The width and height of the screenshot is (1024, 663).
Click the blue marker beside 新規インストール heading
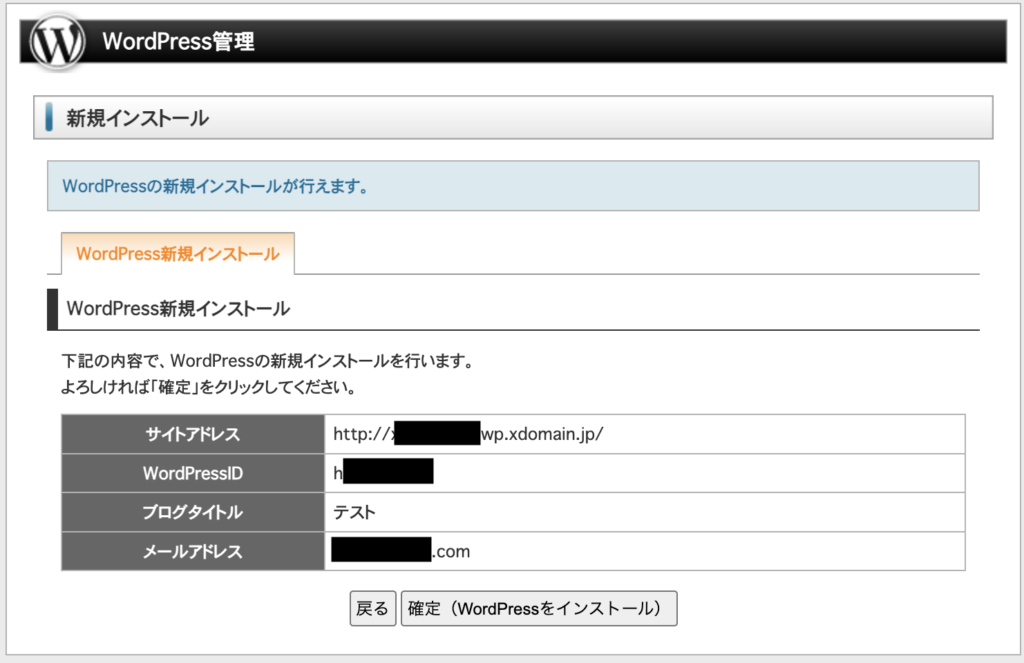click(x=49, y=118)
